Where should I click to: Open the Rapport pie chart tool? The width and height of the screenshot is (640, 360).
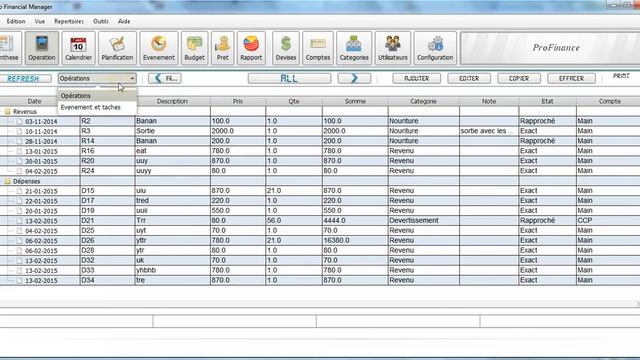pos(251,48)
